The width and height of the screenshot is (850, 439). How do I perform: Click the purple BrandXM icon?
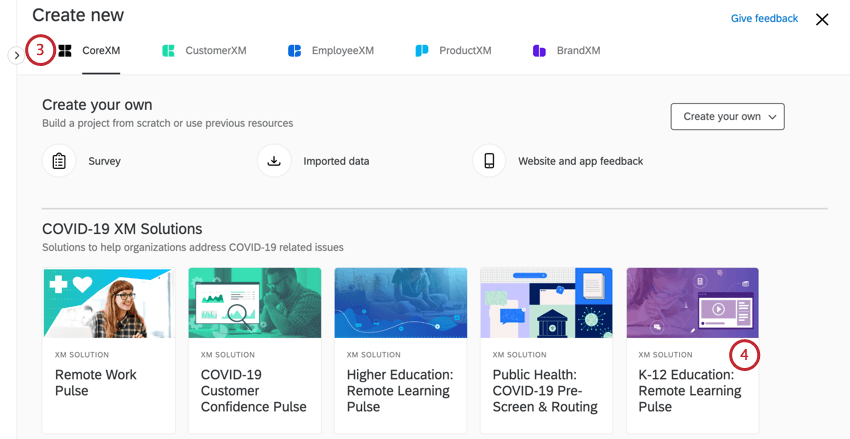coord(539,51)
